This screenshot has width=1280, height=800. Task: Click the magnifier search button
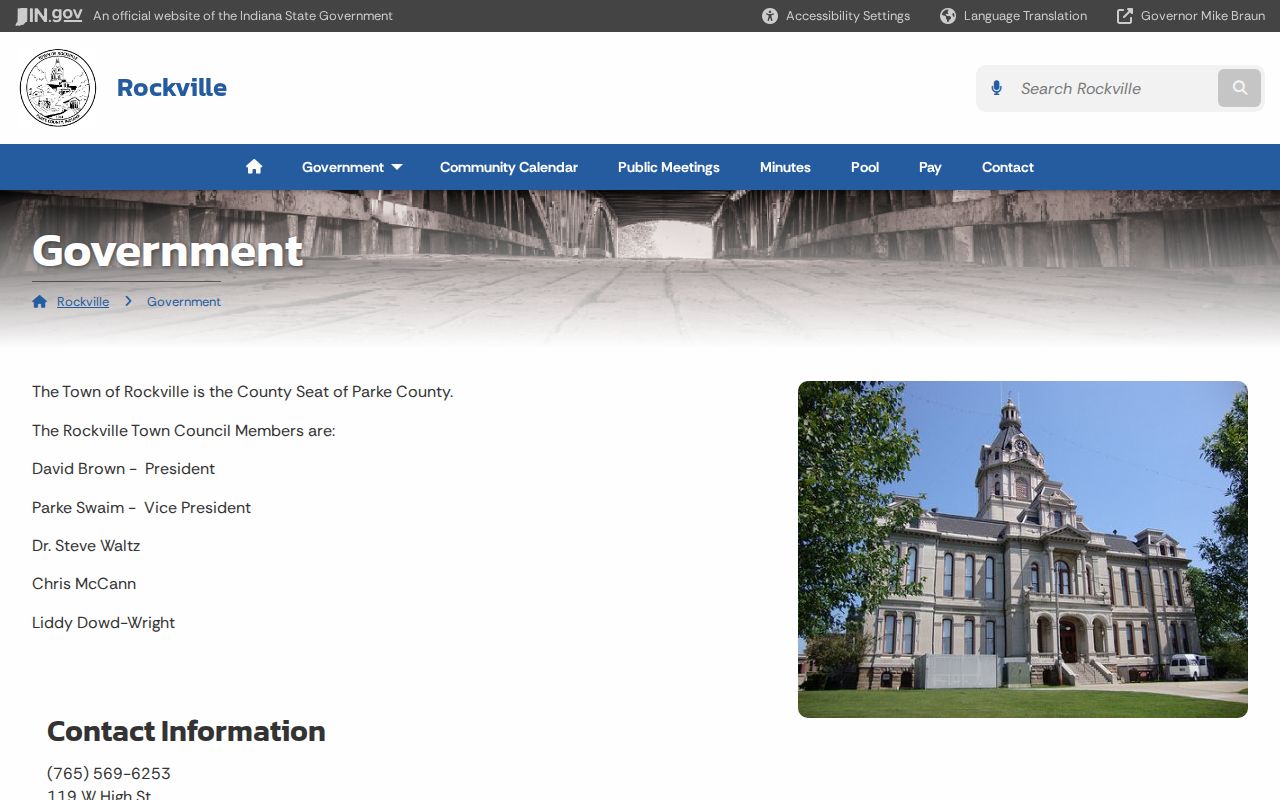coord(1239,88)
